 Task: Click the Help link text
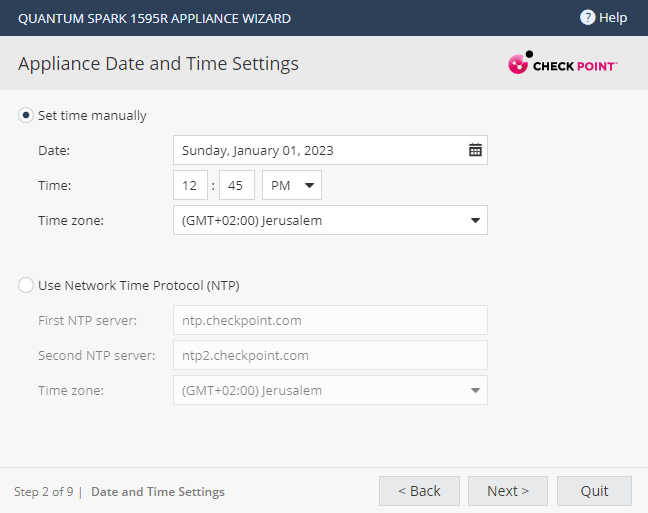pyautogui.click(x=613, y=18)
